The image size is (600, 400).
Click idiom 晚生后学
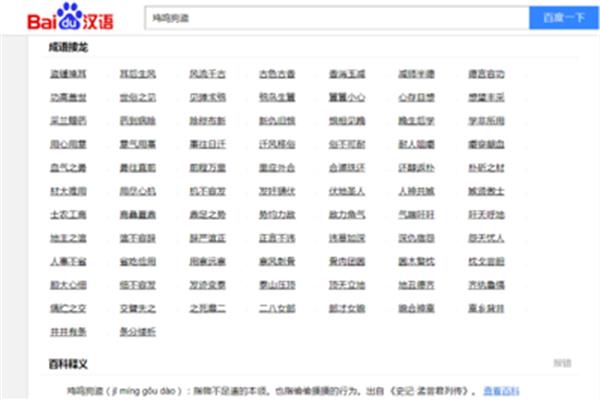tap(417, 121)
